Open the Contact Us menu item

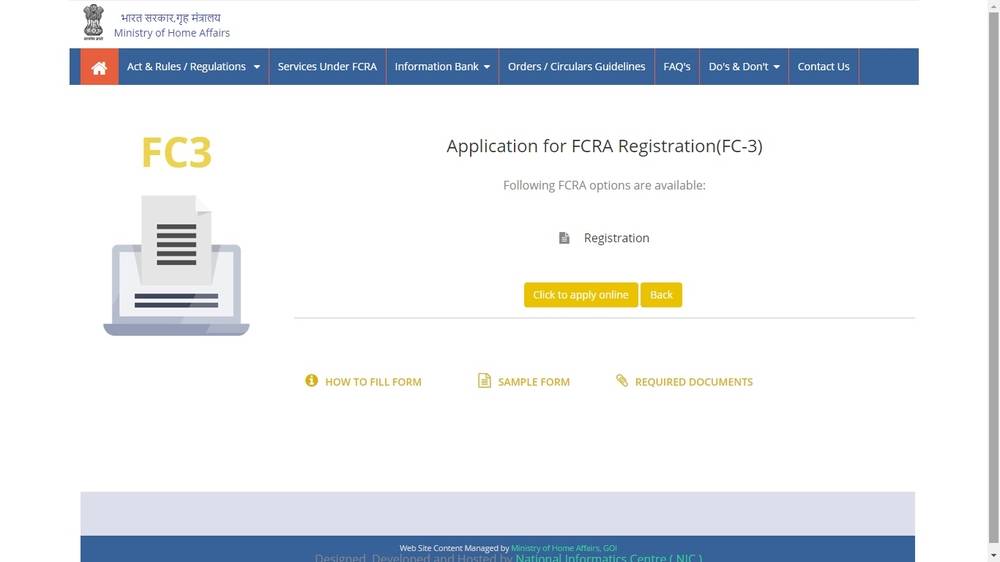[823, 67]
